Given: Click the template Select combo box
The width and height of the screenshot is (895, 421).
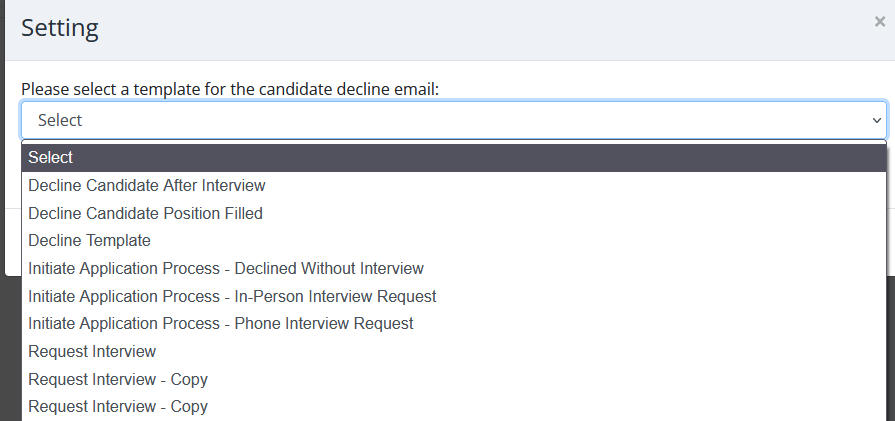Looking at the screenshot, I should tap(450, 120).
